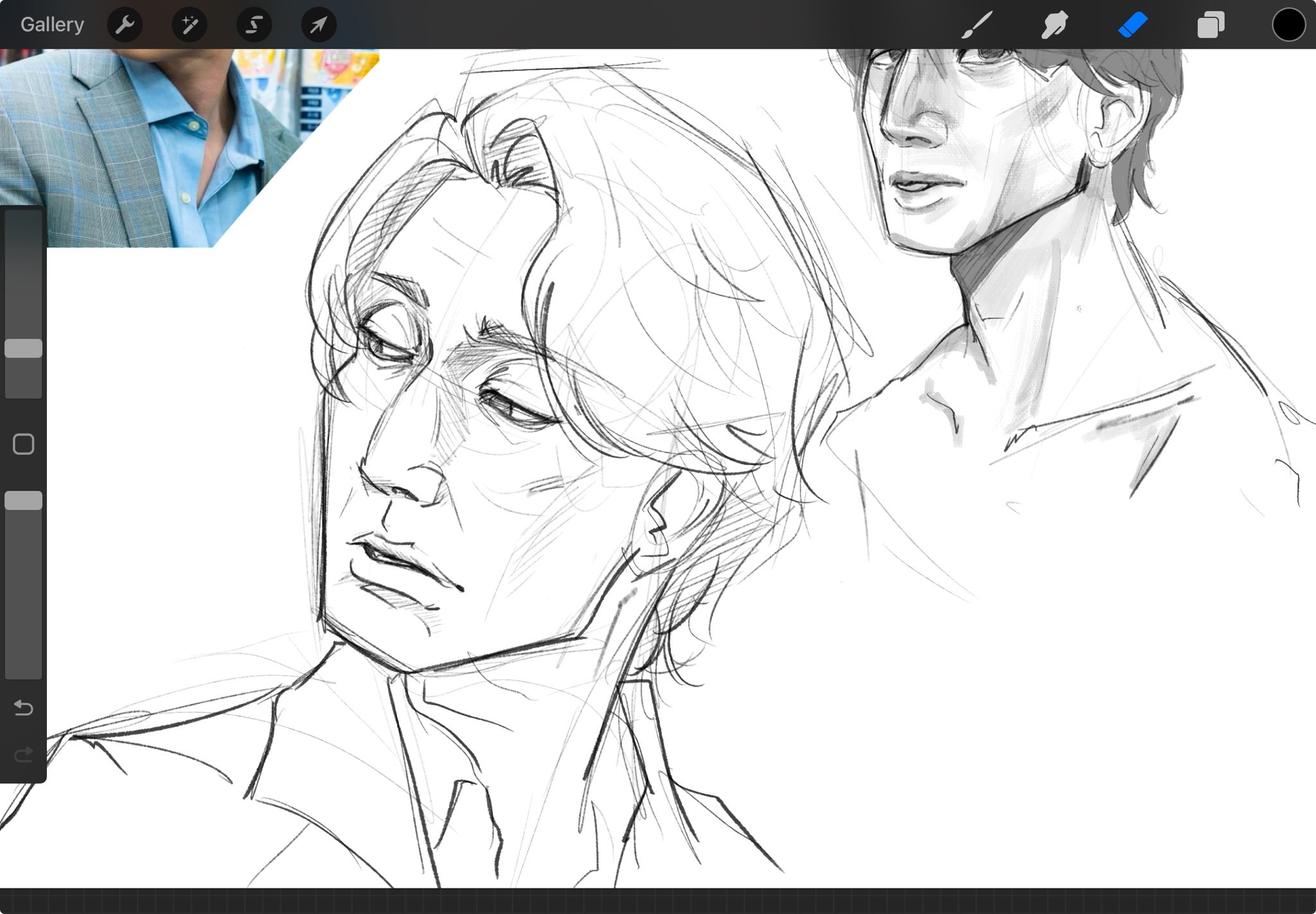Click the brush size slider handle

24,348
